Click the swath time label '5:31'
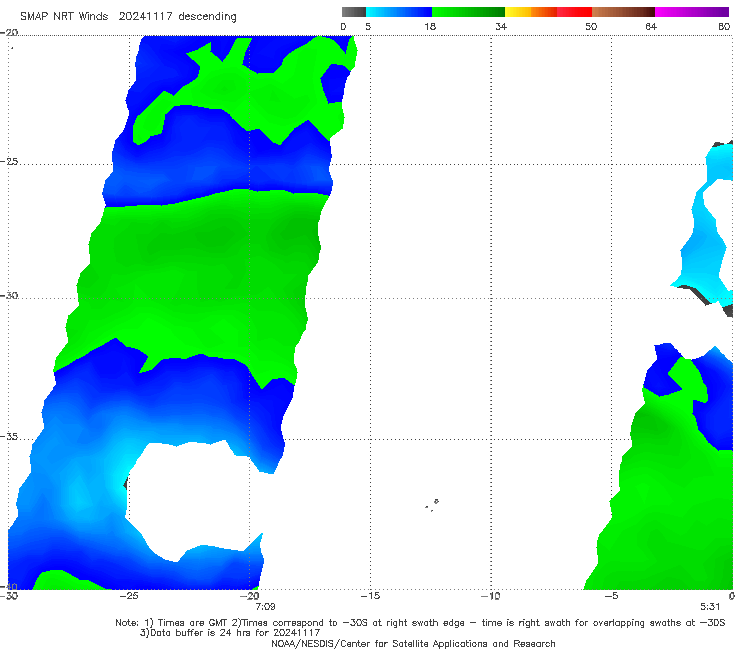 [x=710, y=607]
